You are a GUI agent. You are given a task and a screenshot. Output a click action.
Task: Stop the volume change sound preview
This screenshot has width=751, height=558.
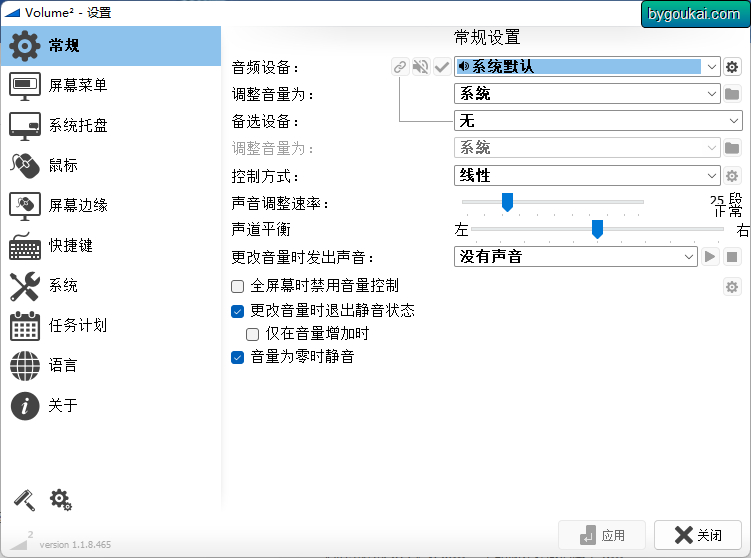coord(732,257)
